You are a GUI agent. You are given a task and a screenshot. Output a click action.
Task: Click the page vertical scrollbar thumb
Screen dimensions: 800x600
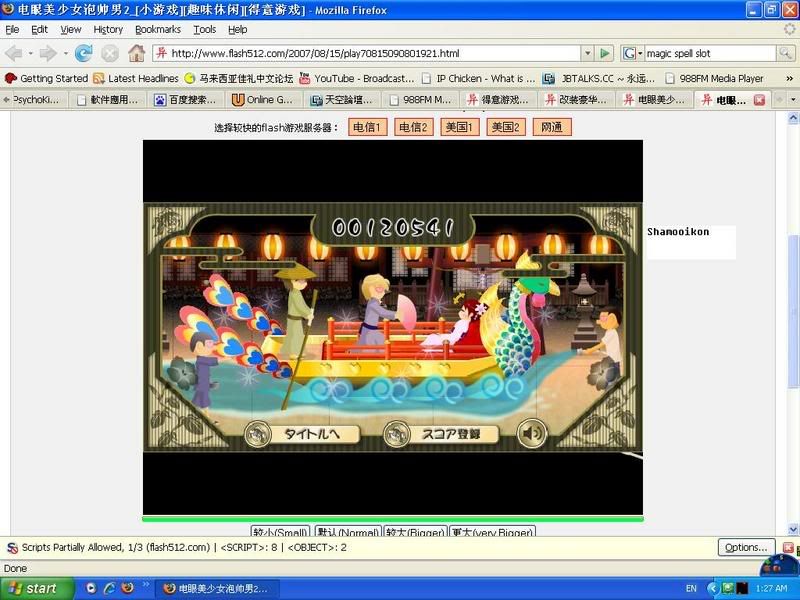coord(793,311)
